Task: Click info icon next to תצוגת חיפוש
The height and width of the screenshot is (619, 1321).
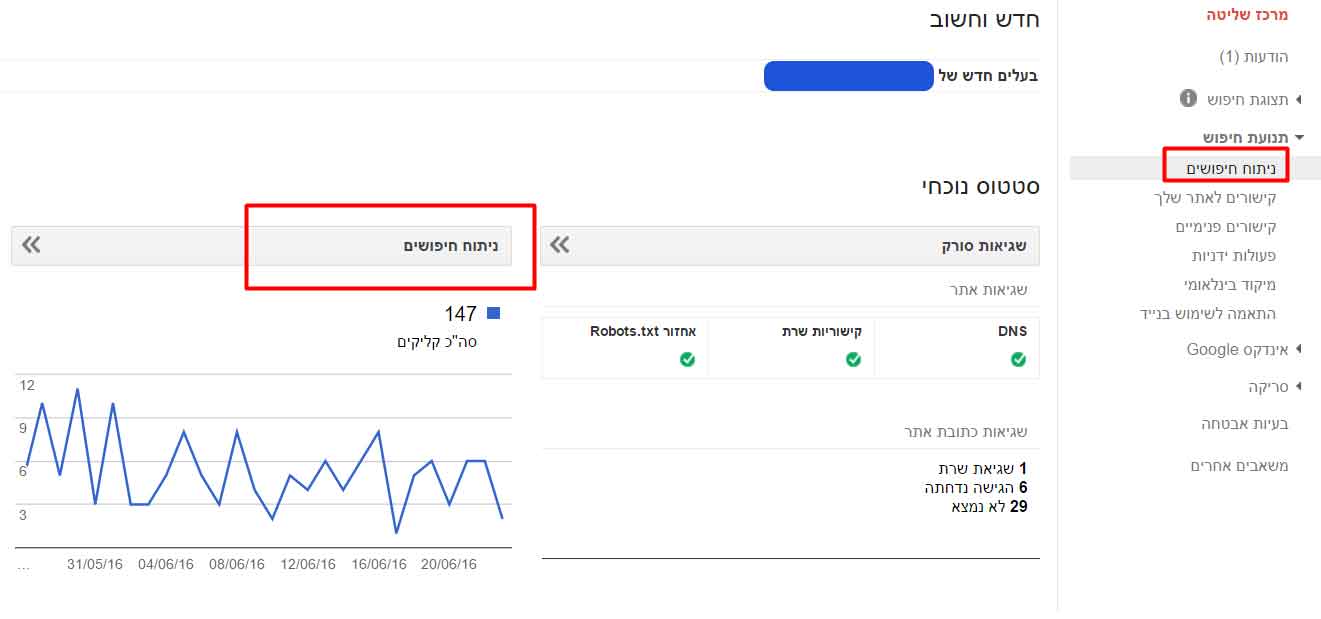Action: point(1188,98)
